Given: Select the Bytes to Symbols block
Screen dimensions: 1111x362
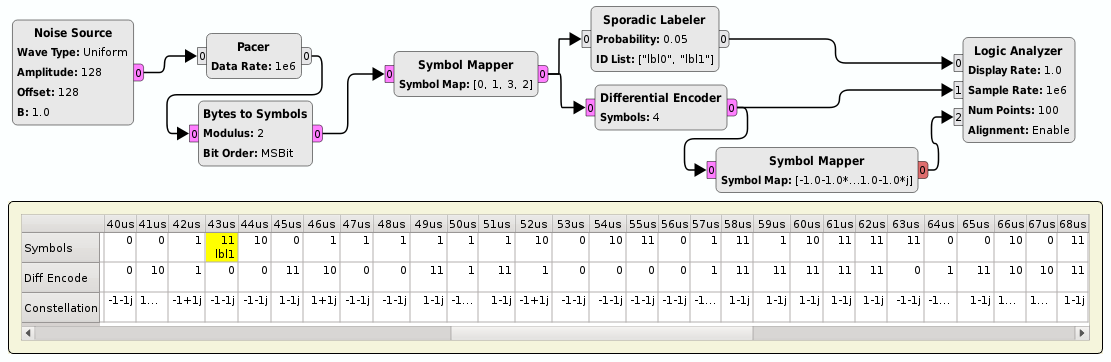Looking at the screenshot, I should 255,133.
